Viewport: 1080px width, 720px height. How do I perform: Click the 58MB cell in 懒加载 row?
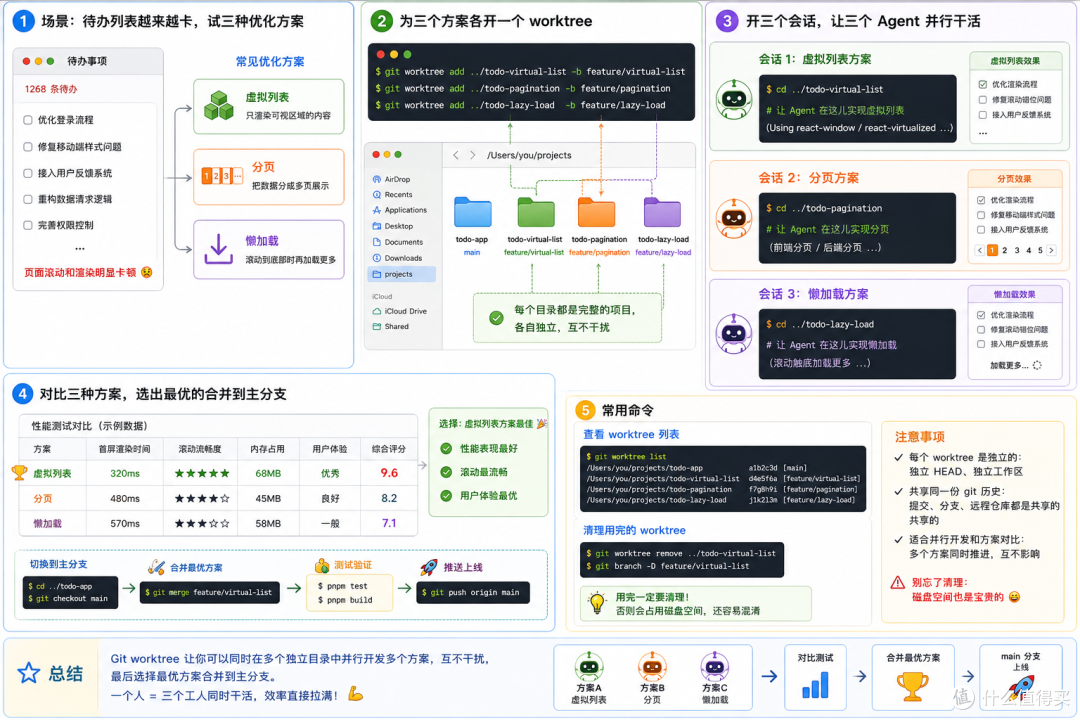point(268,524)
